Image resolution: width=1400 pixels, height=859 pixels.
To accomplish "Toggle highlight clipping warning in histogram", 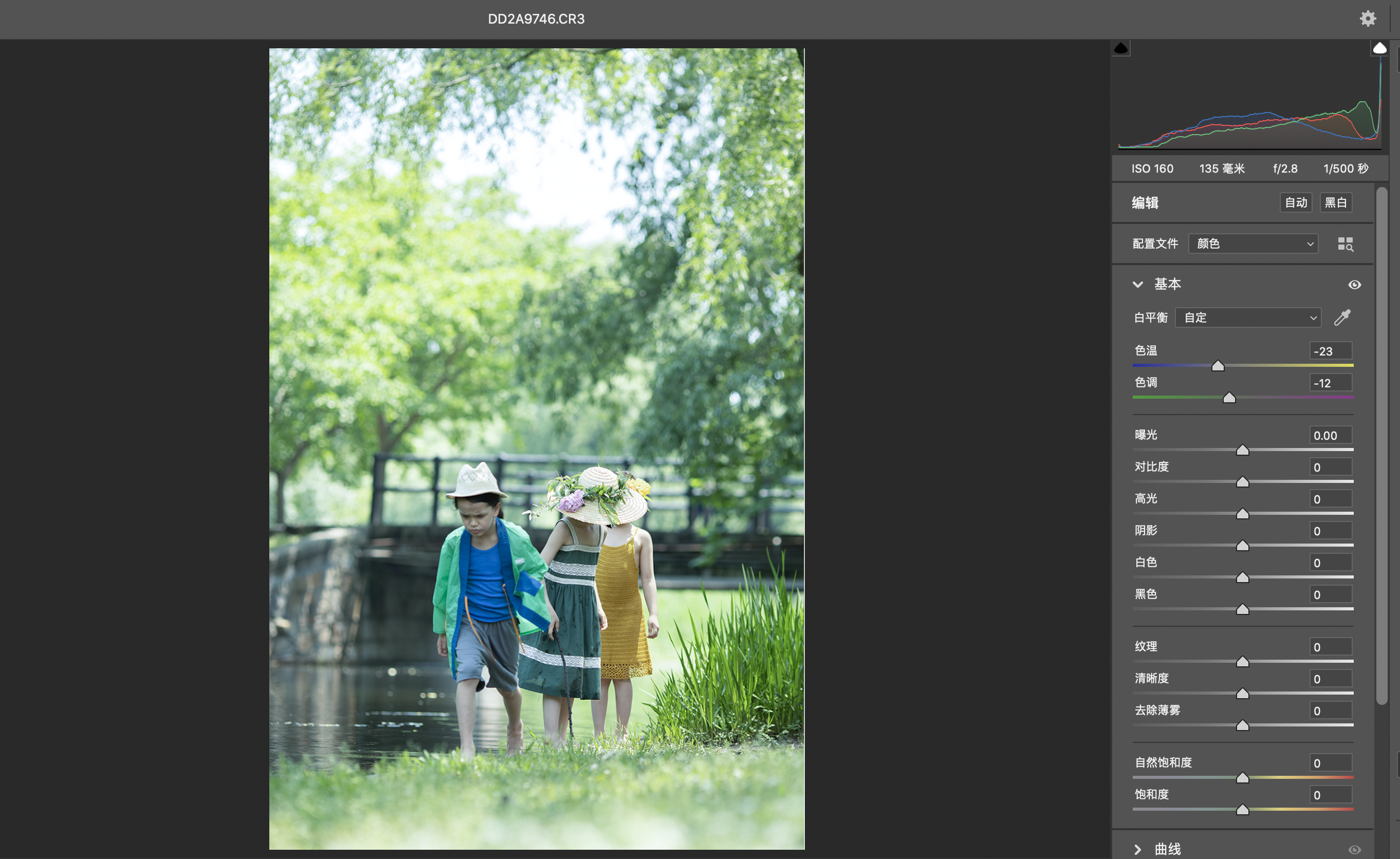I will [x=1379, y=48].
